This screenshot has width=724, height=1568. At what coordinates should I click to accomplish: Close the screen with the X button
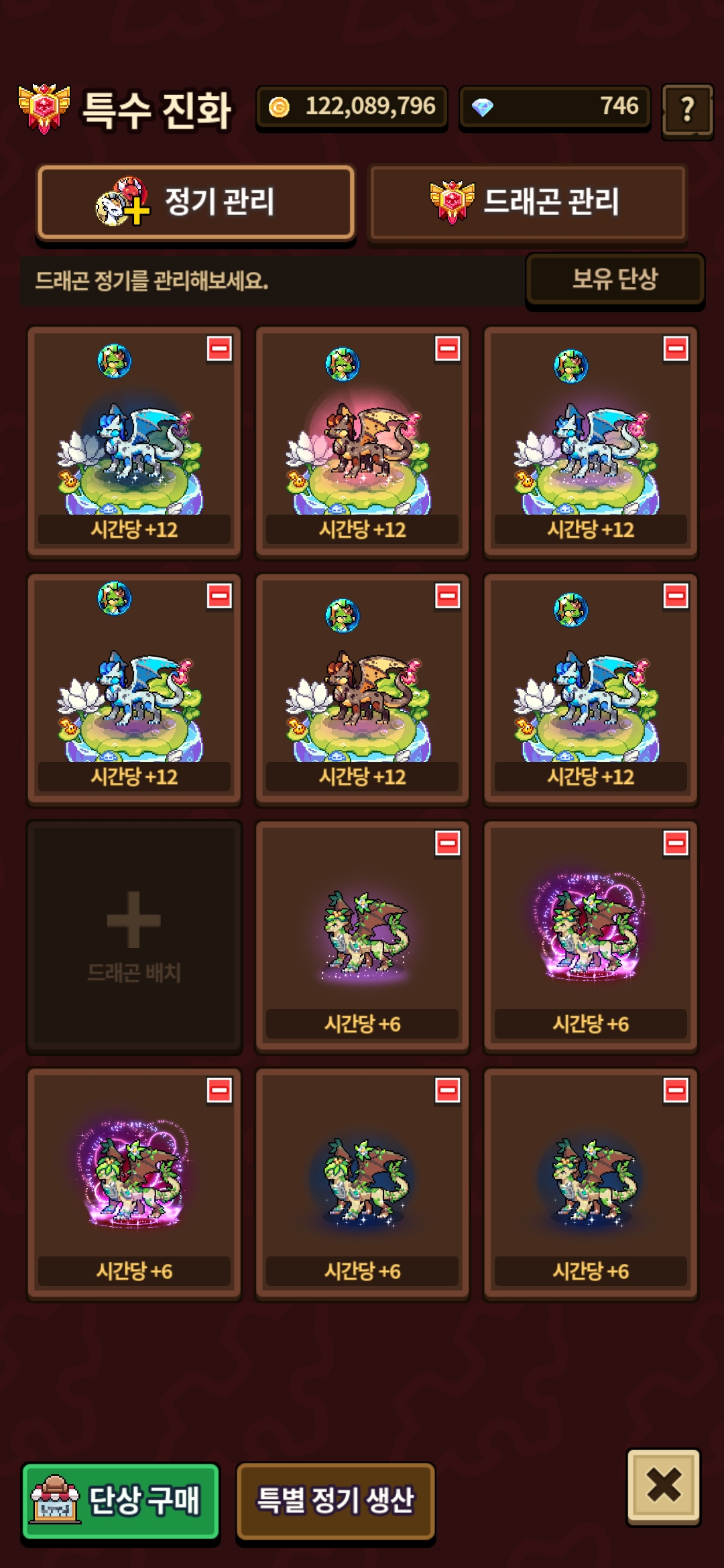[664, 1486]
